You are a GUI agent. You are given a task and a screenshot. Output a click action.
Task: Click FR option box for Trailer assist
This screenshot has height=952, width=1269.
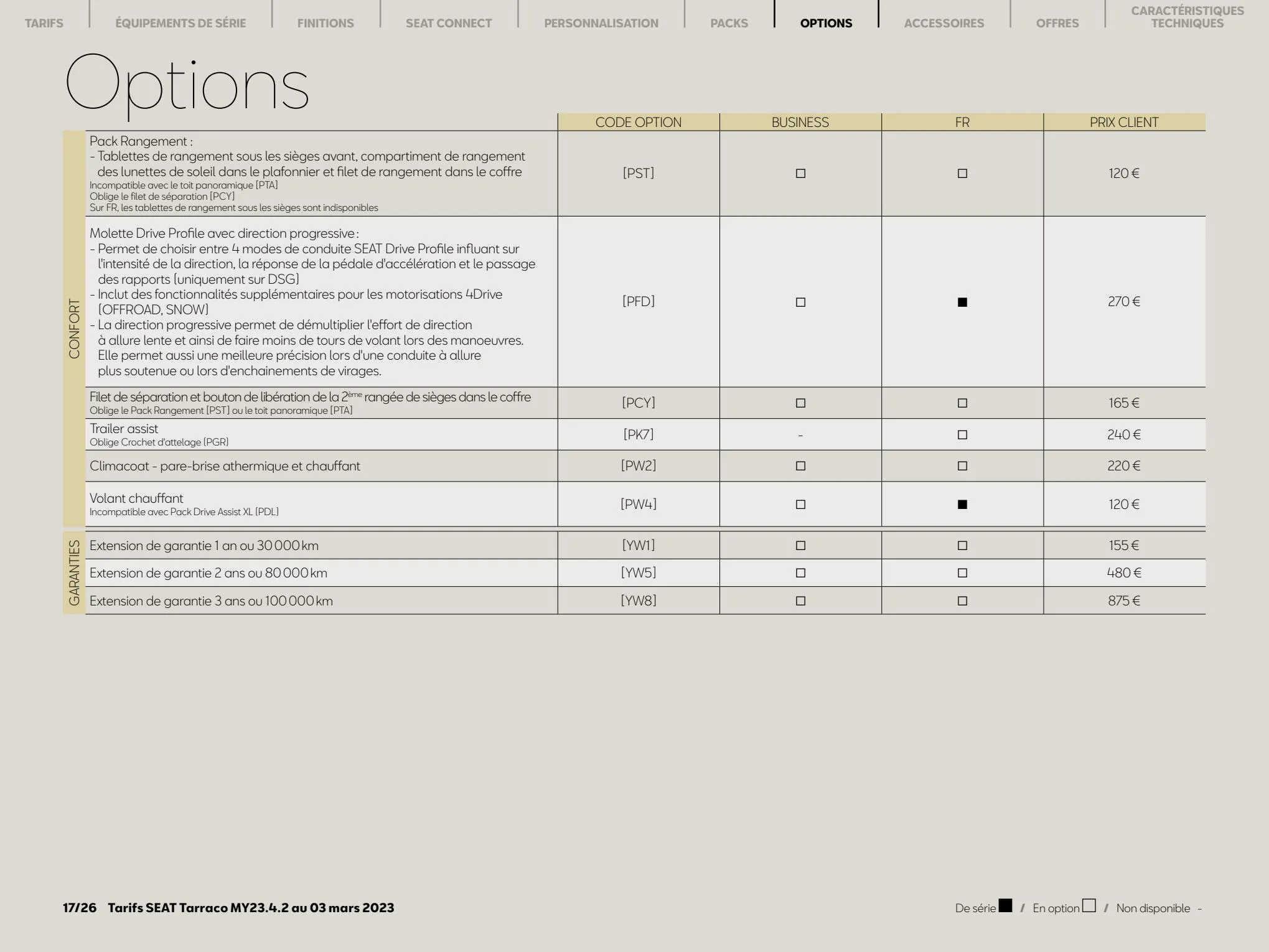tap(962, 435)
